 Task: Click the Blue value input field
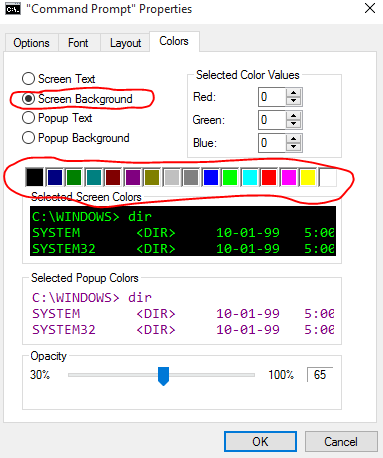tap(272, 143)
